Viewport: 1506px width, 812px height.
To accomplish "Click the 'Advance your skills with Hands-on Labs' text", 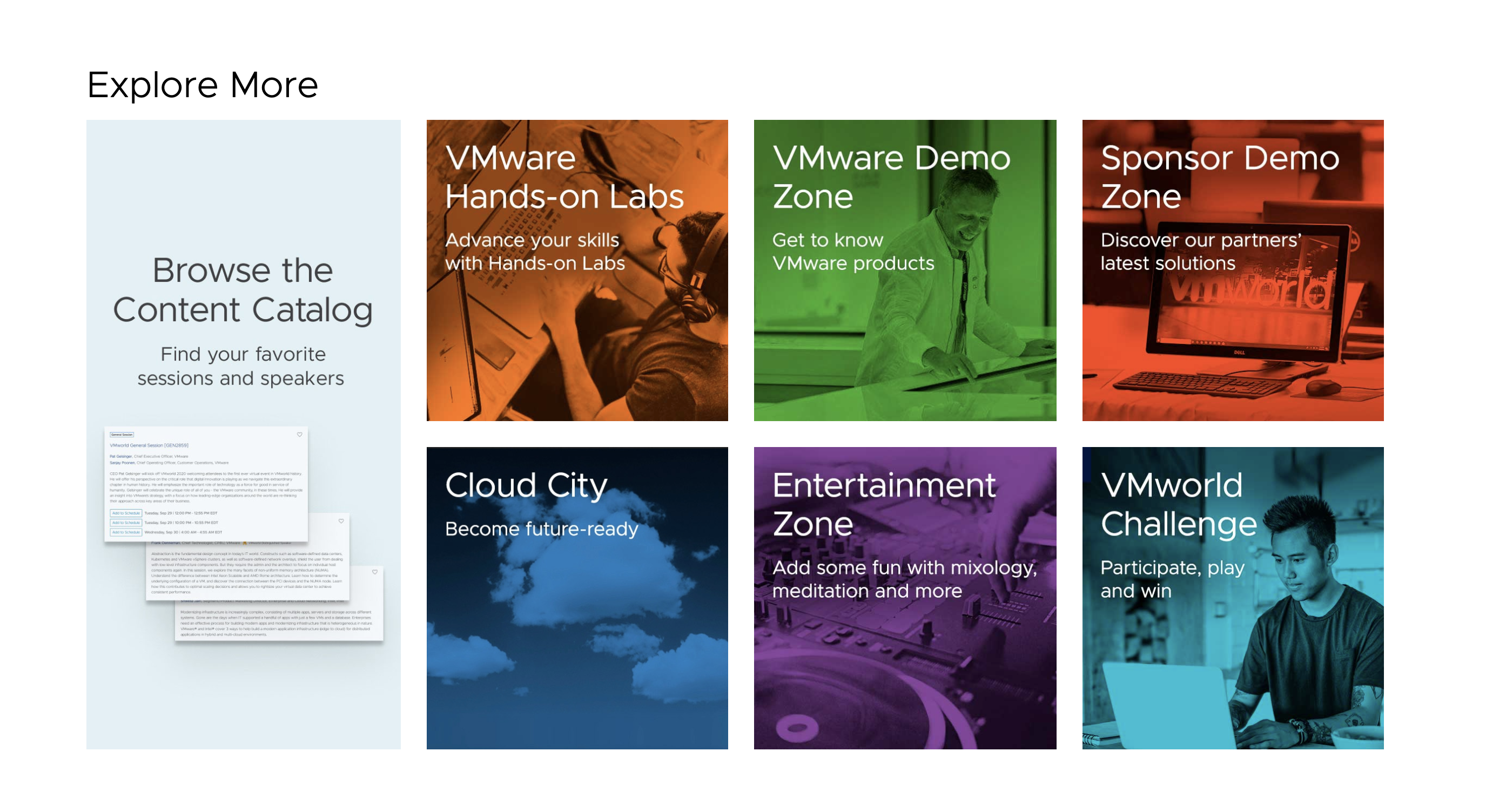I will pyautogui.click(x=534, y=252).
